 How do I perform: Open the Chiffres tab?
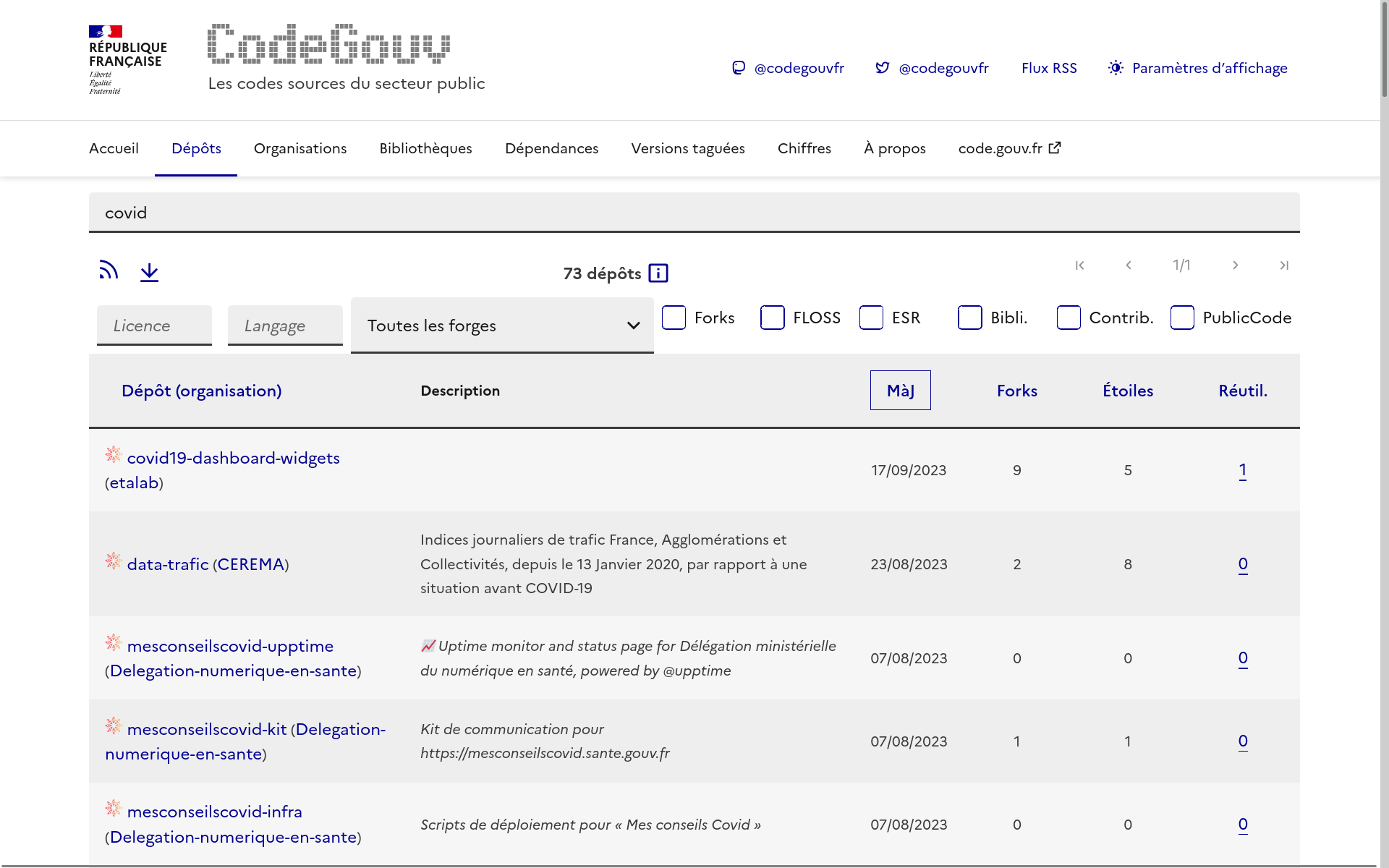tap(804, 148)
